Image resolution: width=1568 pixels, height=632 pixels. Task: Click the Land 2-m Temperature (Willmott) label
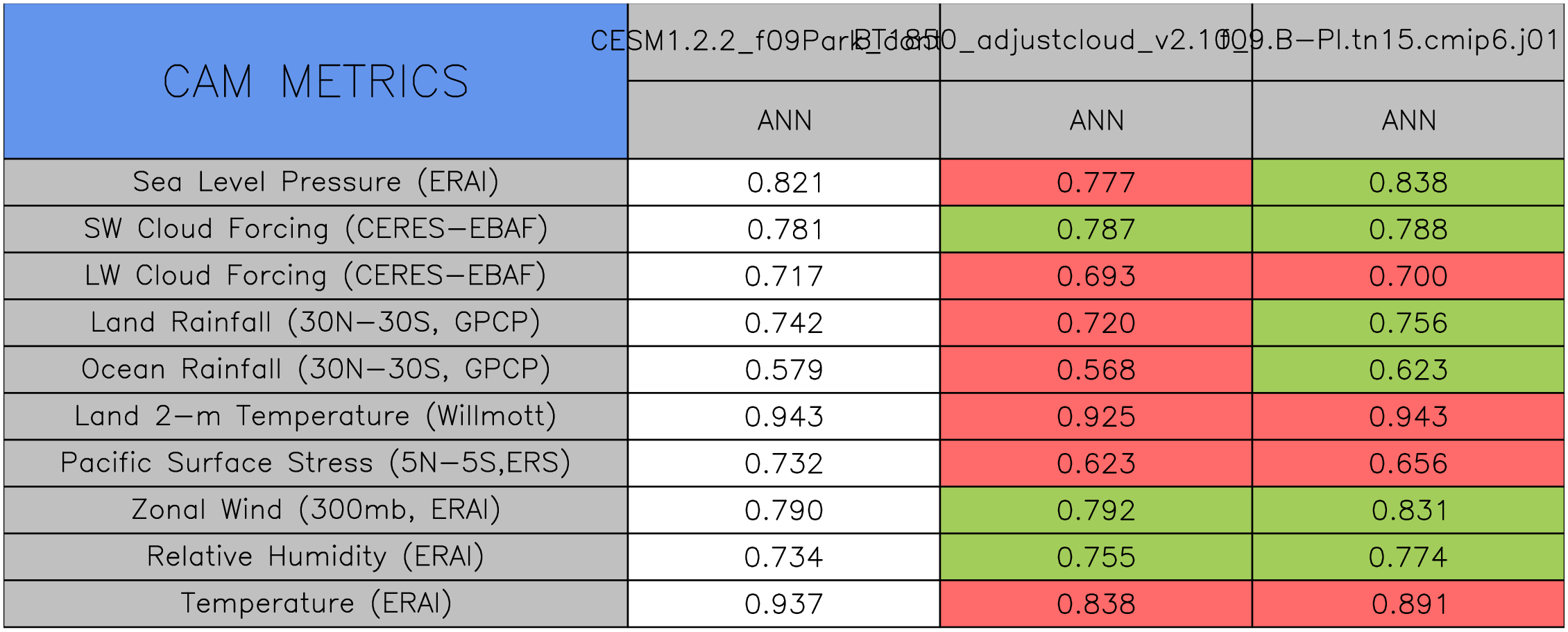click(316, 416)
